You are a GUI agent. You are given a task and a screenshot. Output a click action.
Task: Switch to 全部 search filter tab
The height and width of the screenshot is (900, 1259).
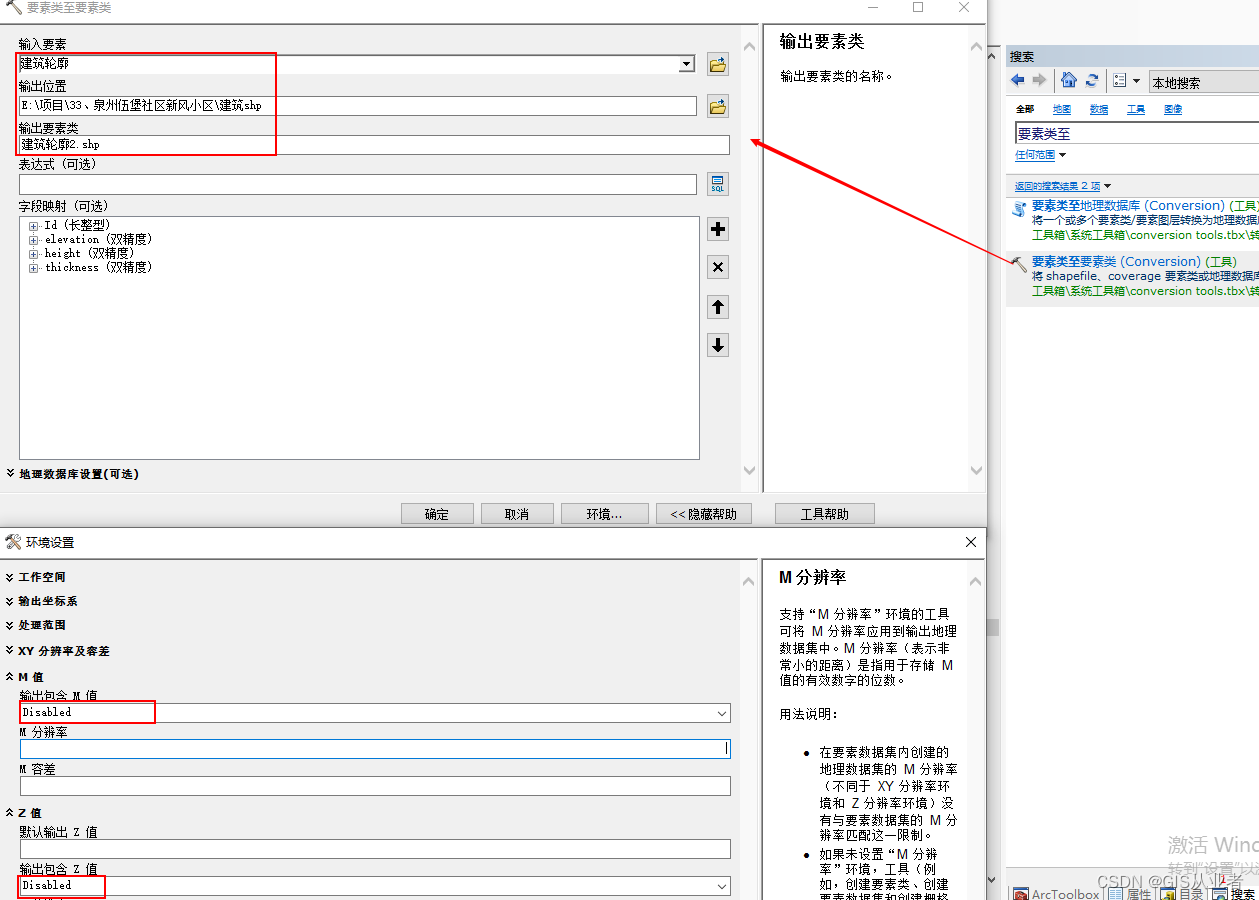point(1025,109)
